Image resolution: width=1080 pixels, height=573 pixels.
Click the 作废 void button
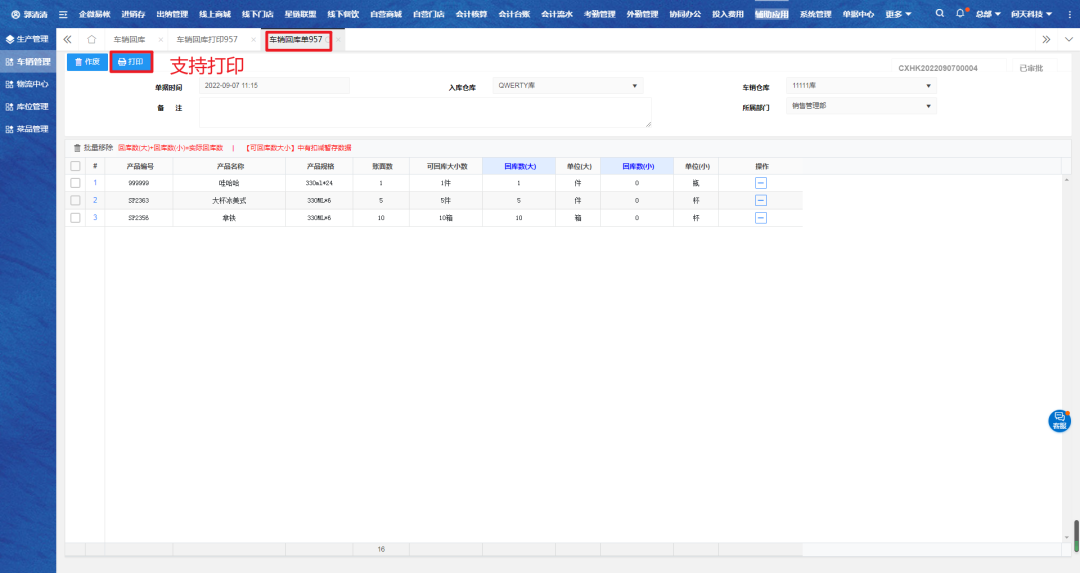click(87, 62)
